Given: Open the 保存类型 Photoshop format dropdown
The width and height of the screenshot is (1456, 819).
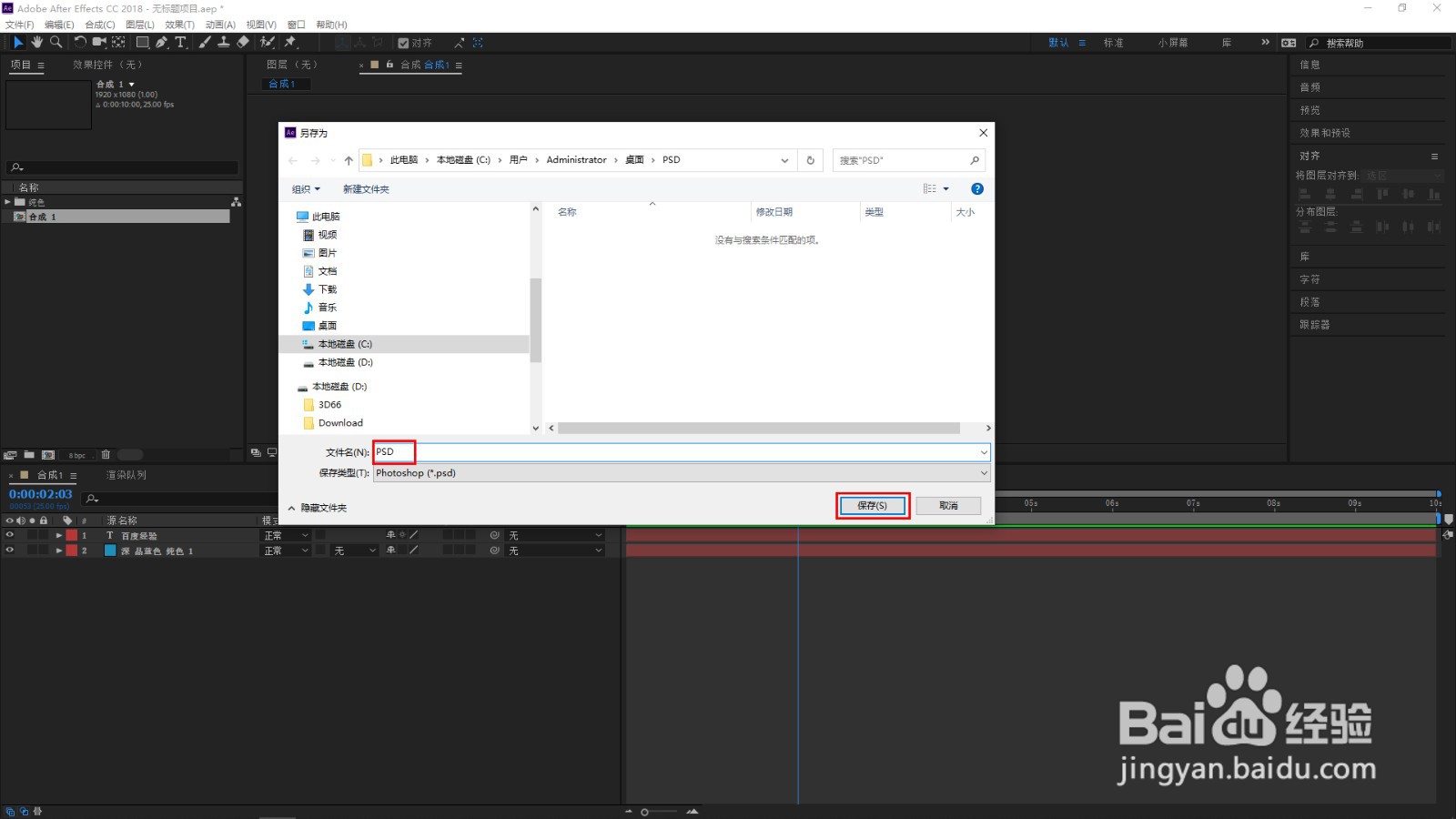Looking at the screenshot, I should pos(682,473).
